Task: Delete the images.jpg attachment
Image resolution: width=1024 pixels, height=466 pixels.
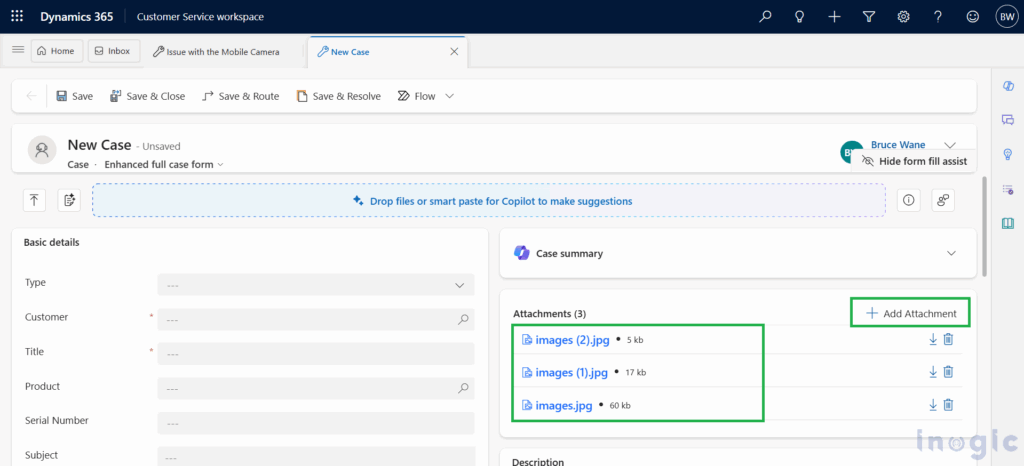Action: 948,404
